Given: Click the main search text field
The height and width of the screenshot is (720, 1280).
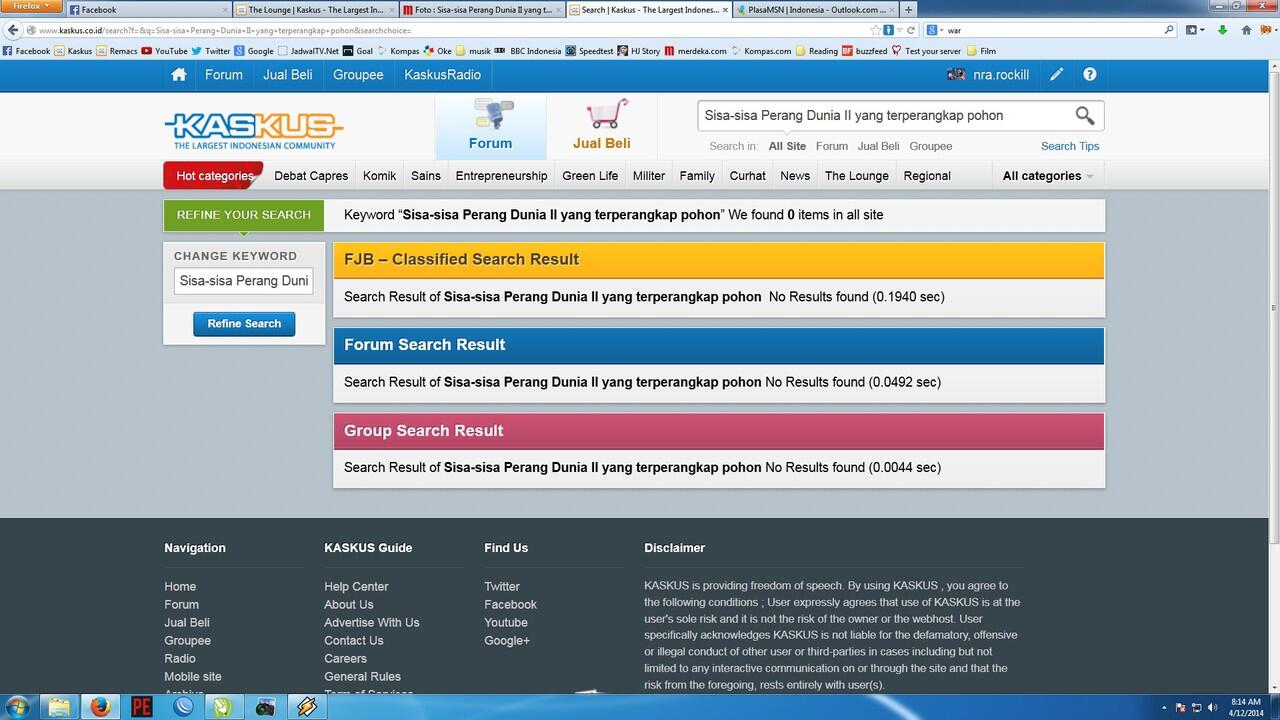Looking at the screenshot, I should click(884, 116).
